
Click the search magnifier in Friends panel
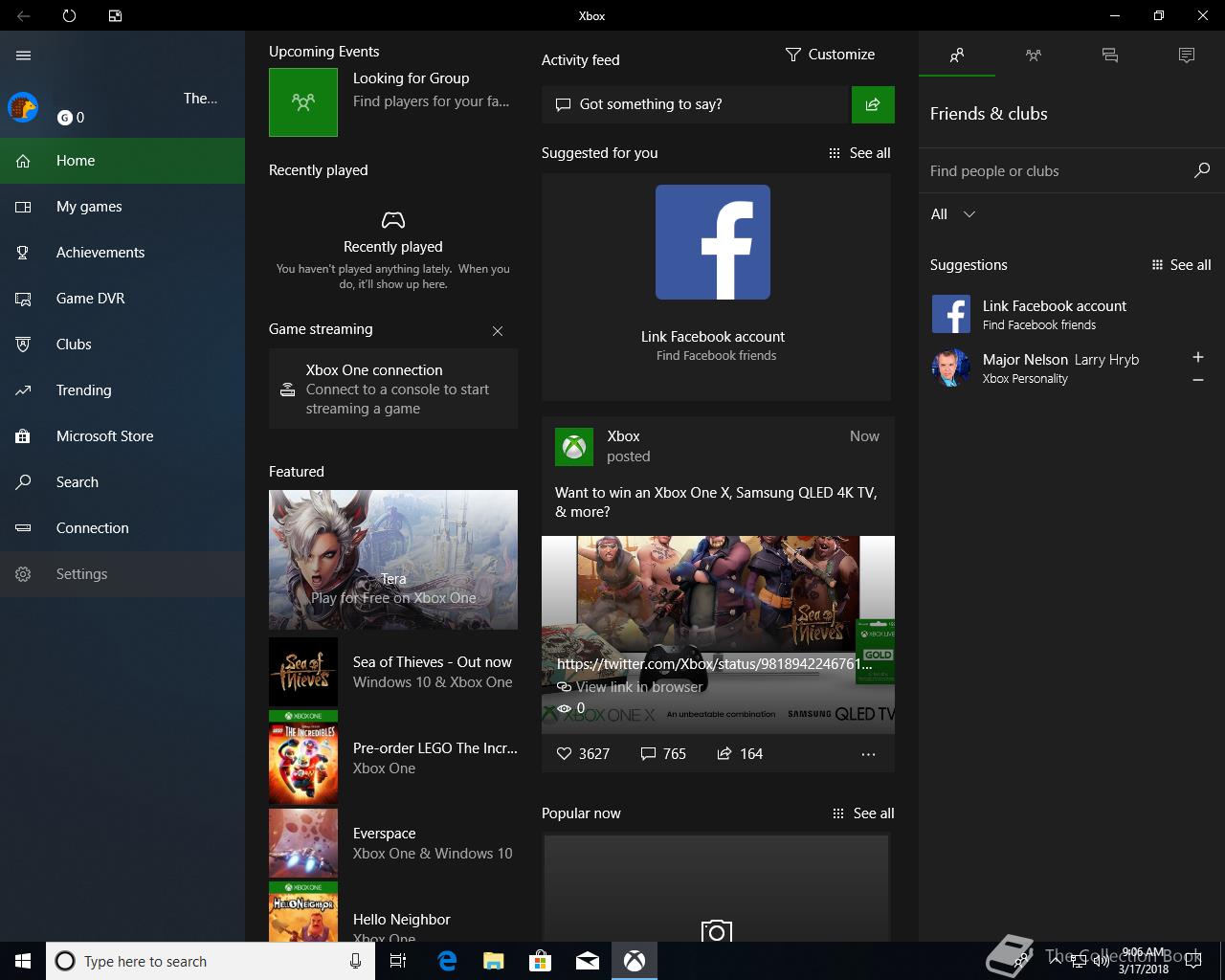1202,170
